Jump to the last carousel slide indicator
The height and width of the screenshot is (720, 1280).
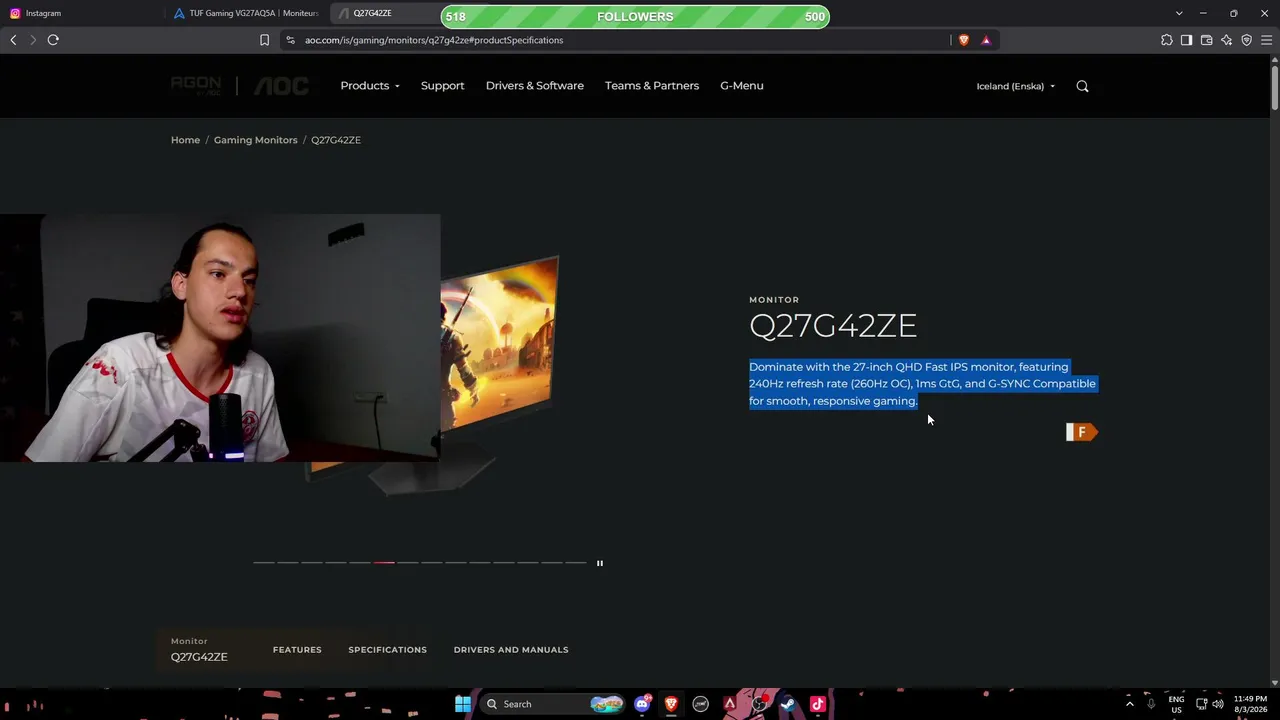pos(576,563)
